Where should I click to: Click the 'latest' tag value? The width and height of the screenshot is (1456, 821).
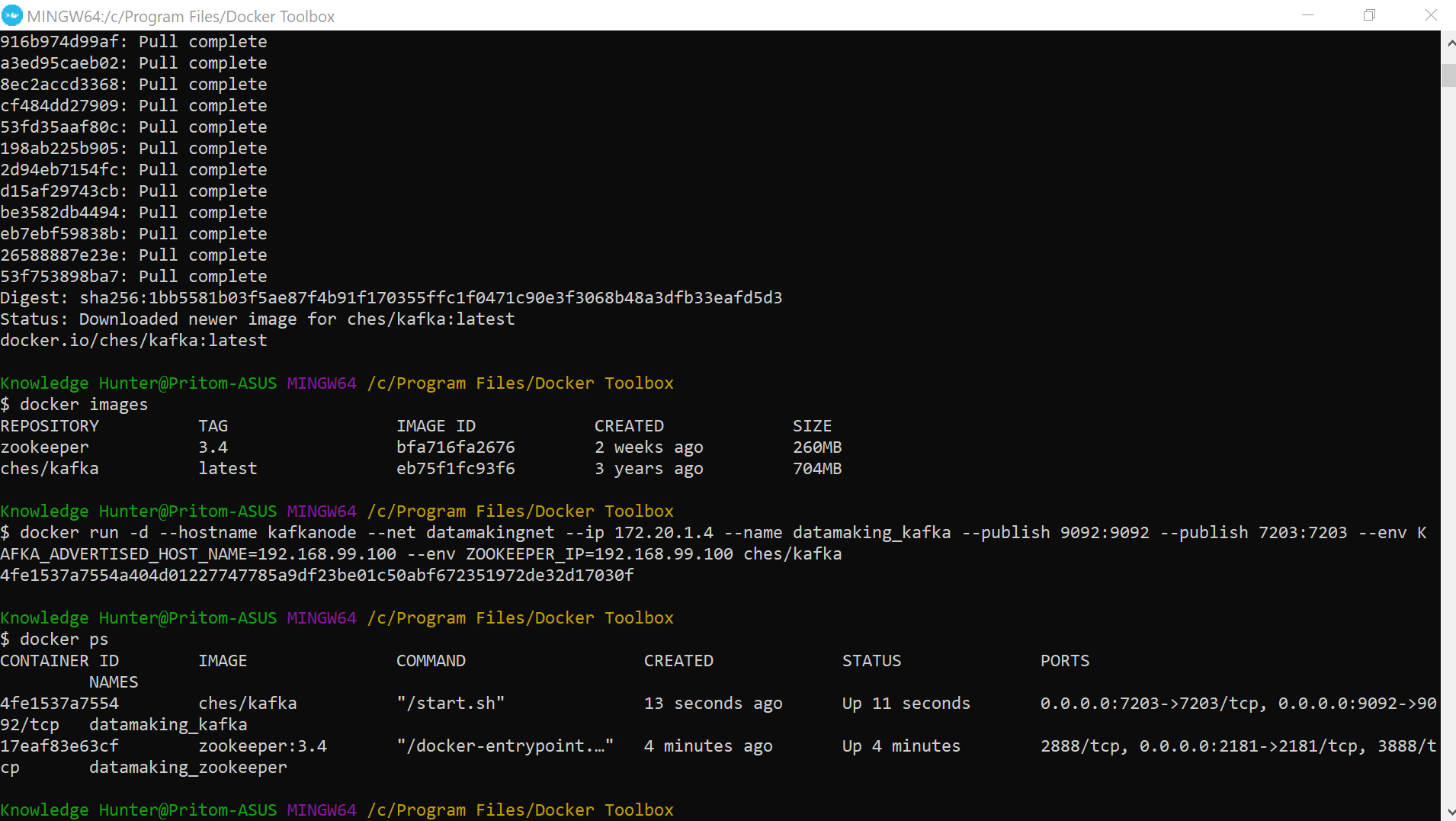click(x=228, y=469)
